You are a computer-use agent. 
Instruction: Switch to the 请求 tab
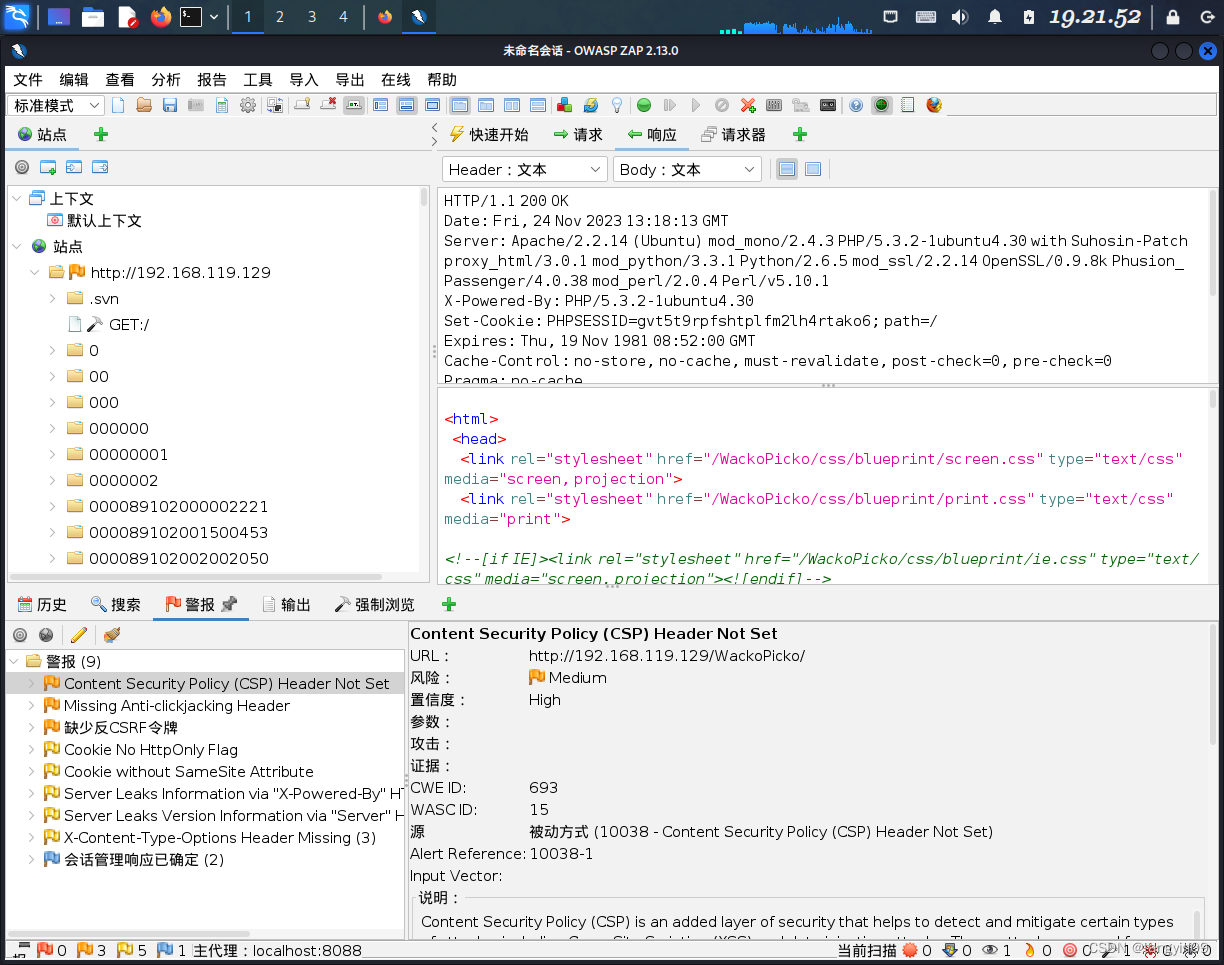[x=578, y=134]
